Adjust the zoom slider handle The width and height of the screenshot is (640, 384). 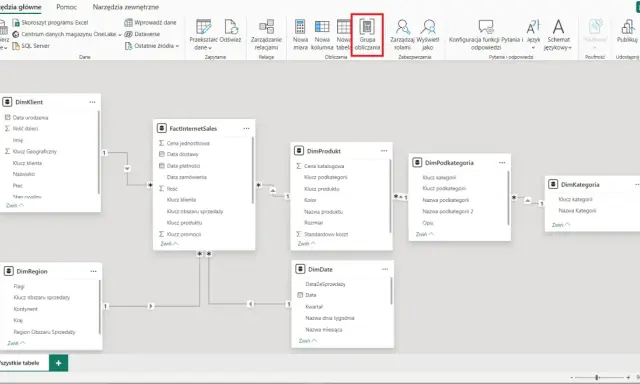[597, 378]
